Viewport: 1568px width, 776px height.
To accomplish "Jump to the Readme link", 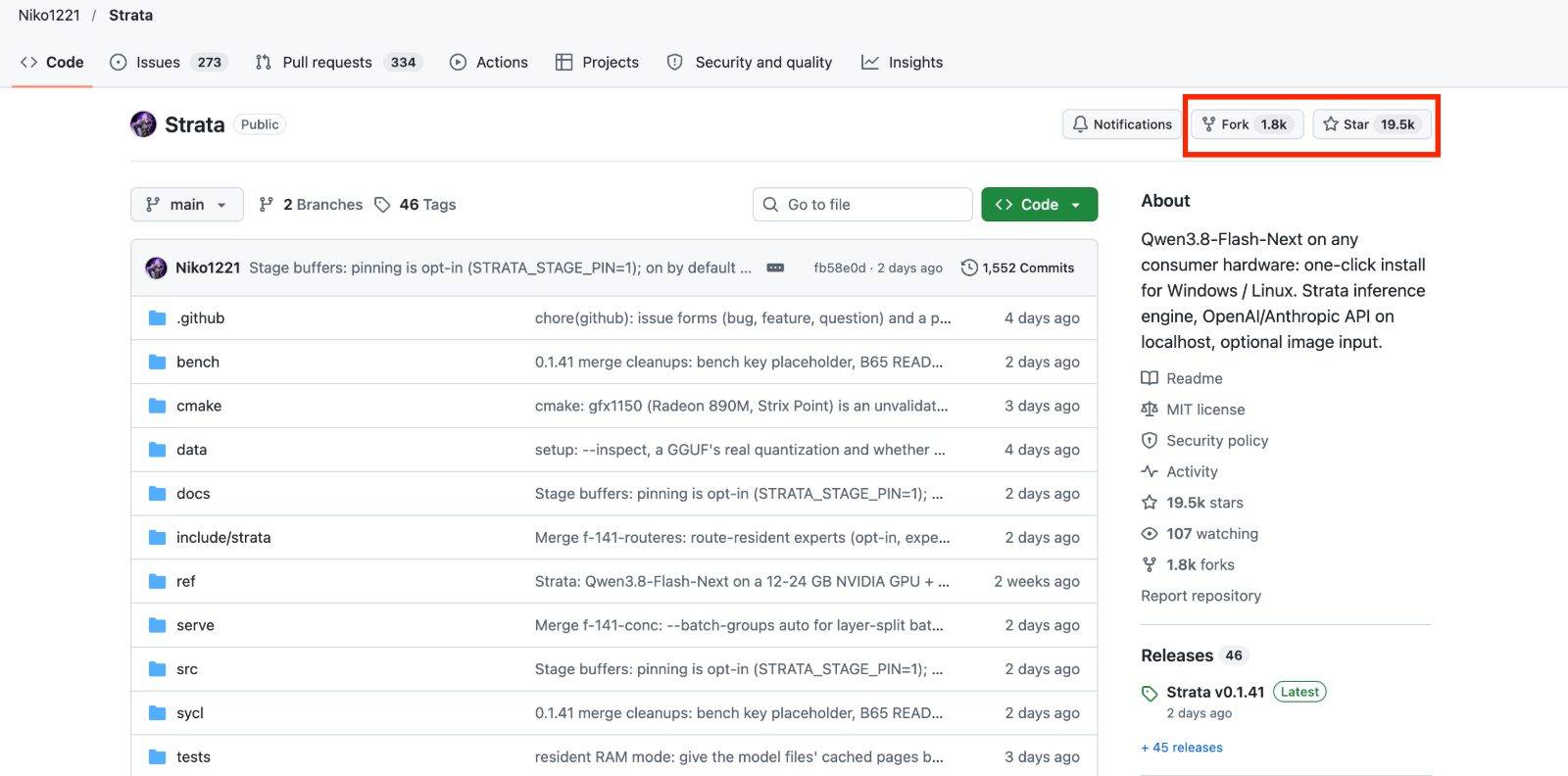I will (1182, 378).
